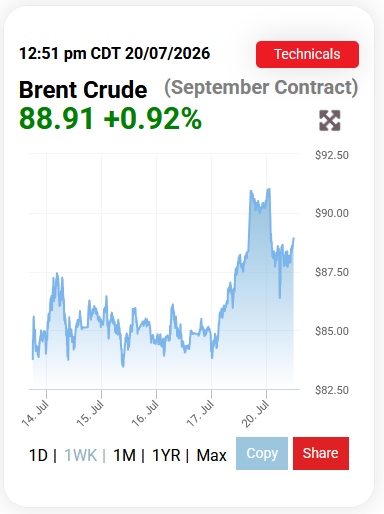Click the 14. Jul axis marker
The image size is (384, 514).
35,414
